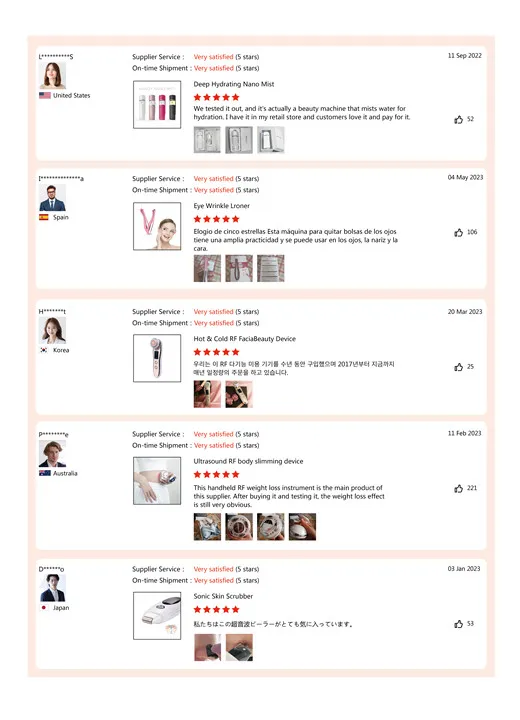Click the Australia flag icon

(45, 473)
